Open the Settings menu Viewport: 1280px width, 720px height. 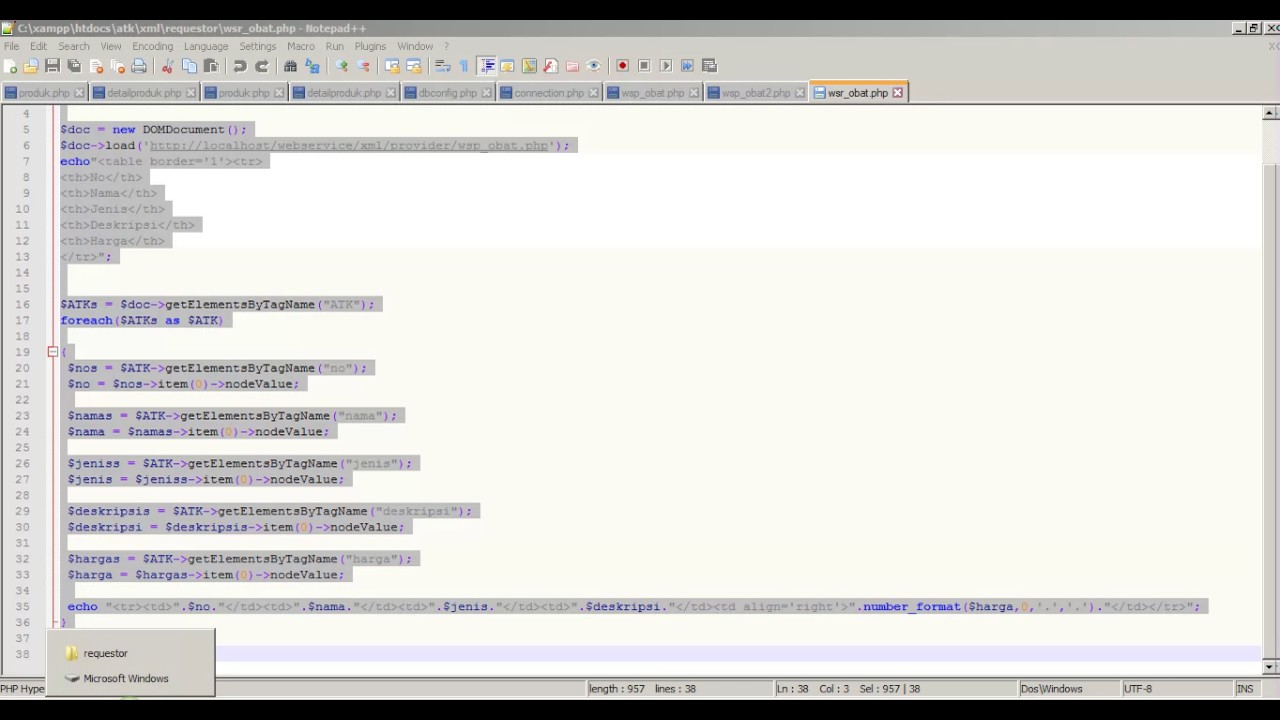click(257, 46)
